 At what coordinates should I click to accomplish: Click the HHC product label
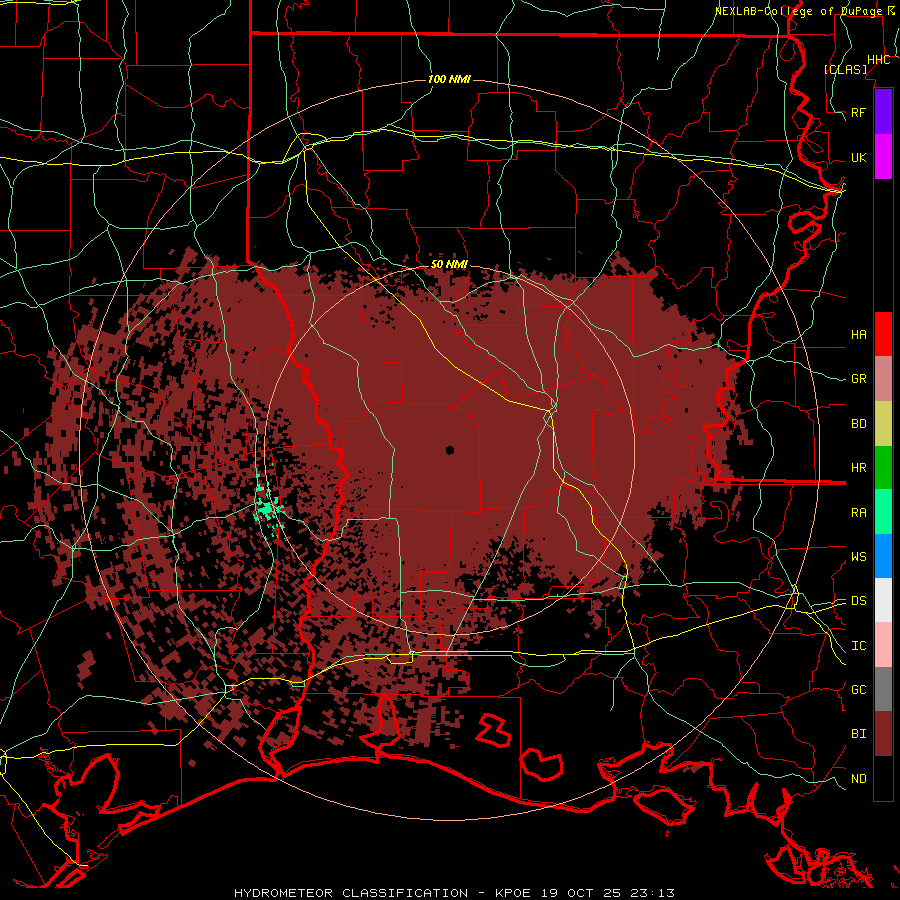pyautogui.click(x=878, y=60)
